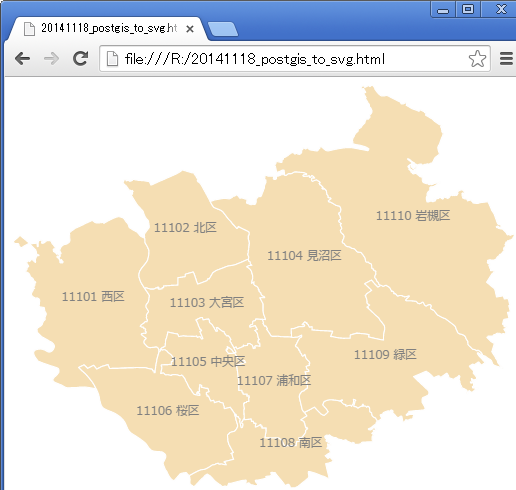The image size is (516, 490).
Task: Click the 11105 中央区 district
Action: (x=208, y=361)
